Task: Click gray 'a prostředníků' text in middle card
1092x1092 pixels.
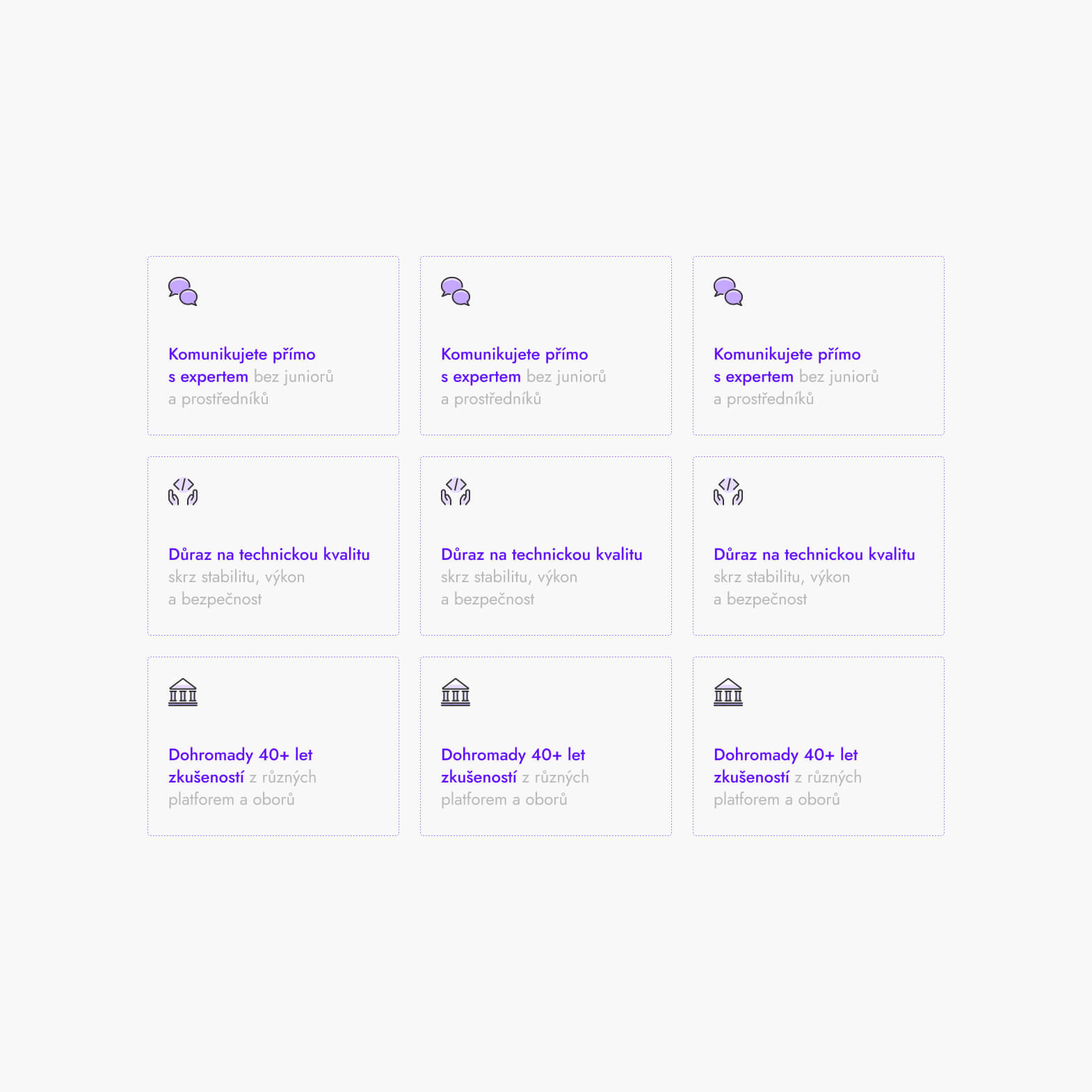Action: 491,399
